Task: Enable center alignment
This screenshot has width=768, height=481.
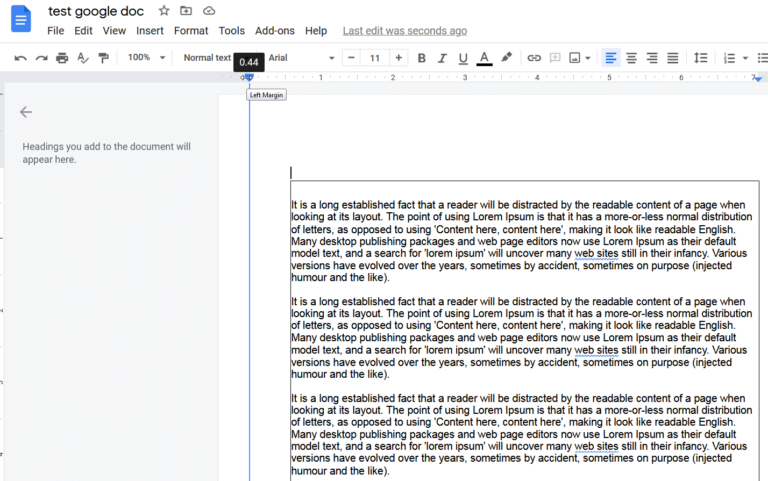Action: pyautogui.click(x=631, y=58)
